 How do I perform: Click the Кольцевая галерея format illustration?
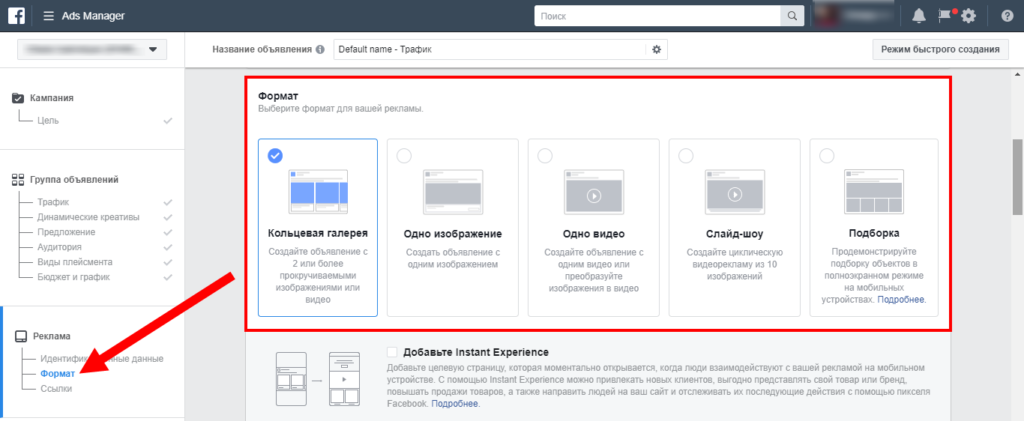pos(318,191)
